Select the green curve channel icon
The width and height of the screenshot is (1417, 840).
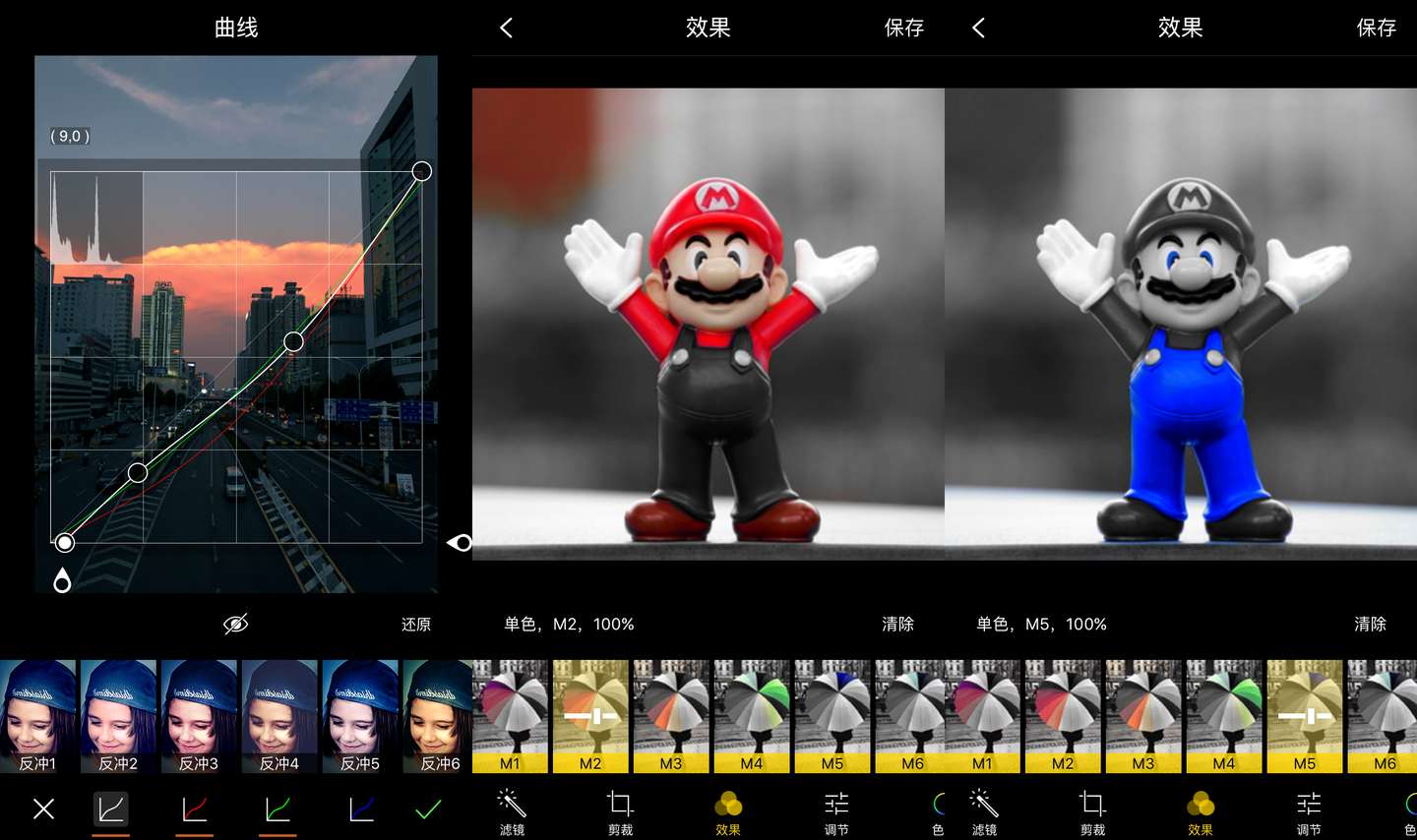click(277, 810)
